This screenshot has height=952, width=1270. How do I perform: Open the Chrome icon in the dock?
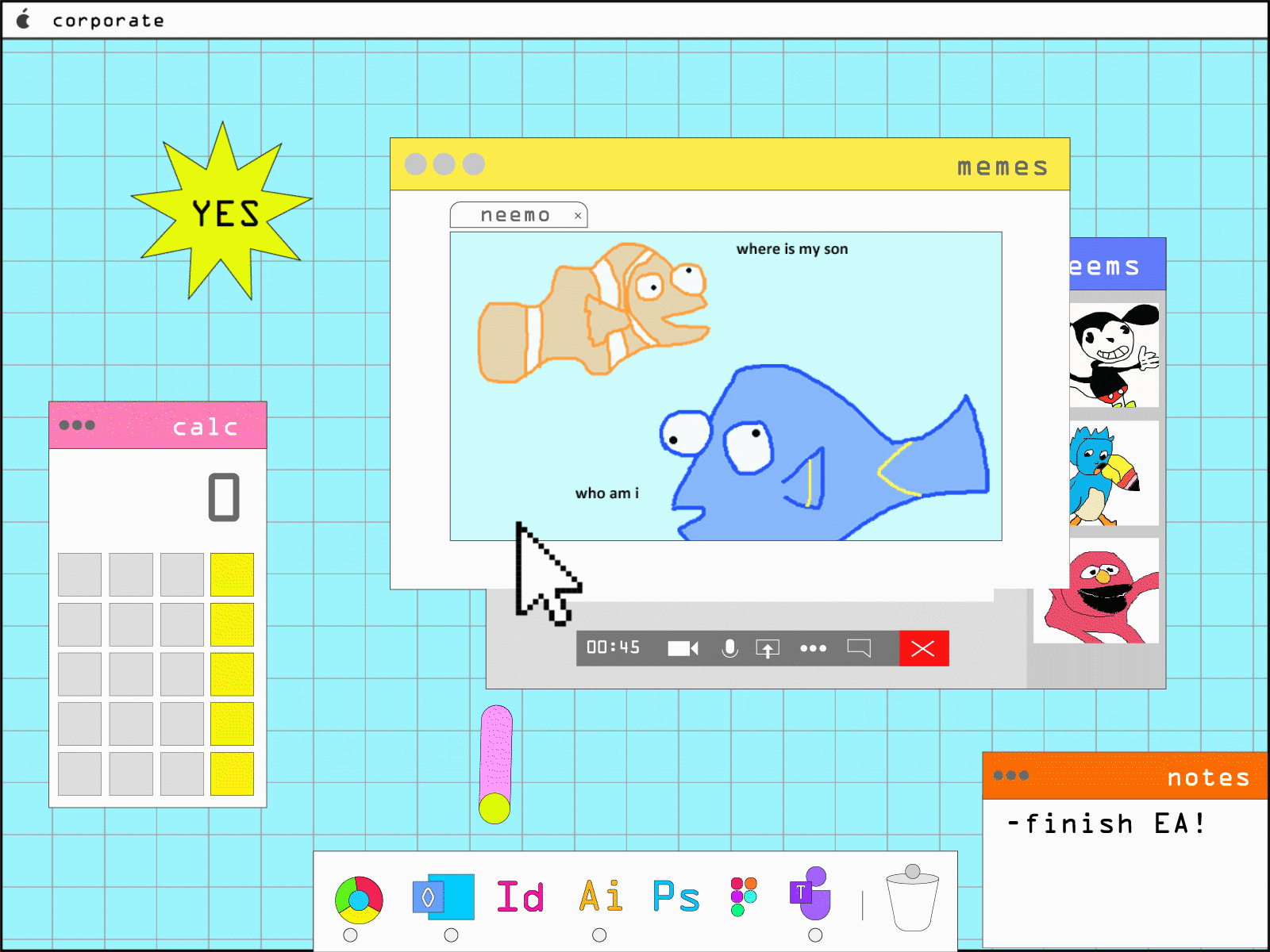pos(359,900)
